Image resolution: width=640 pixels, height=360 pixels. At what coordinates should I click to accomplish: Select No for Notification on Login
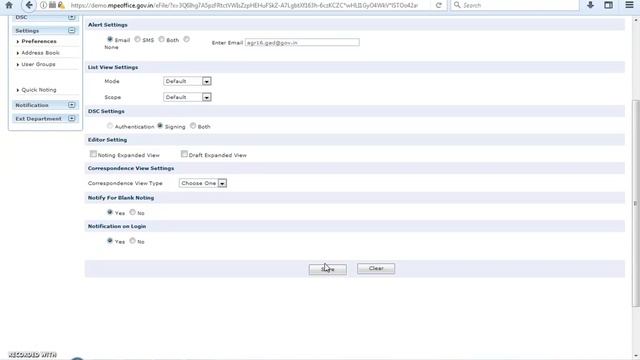coord(133,241)
